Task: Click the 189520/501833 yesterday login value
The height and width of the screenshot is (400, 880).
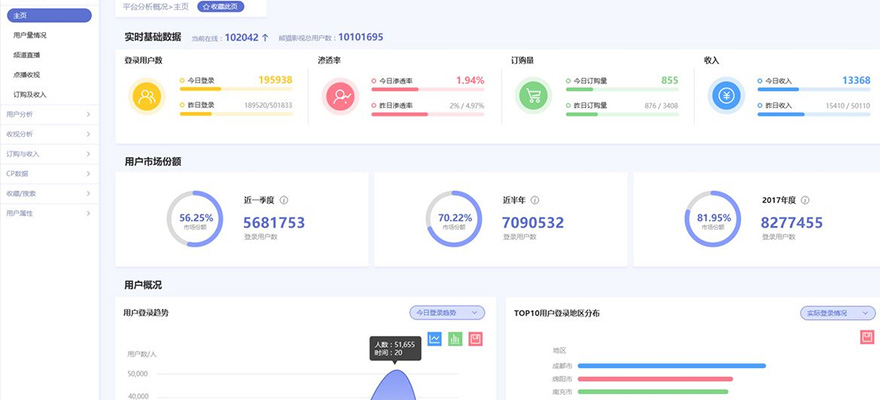Action: pyautogui.click(x=268, y=105)
